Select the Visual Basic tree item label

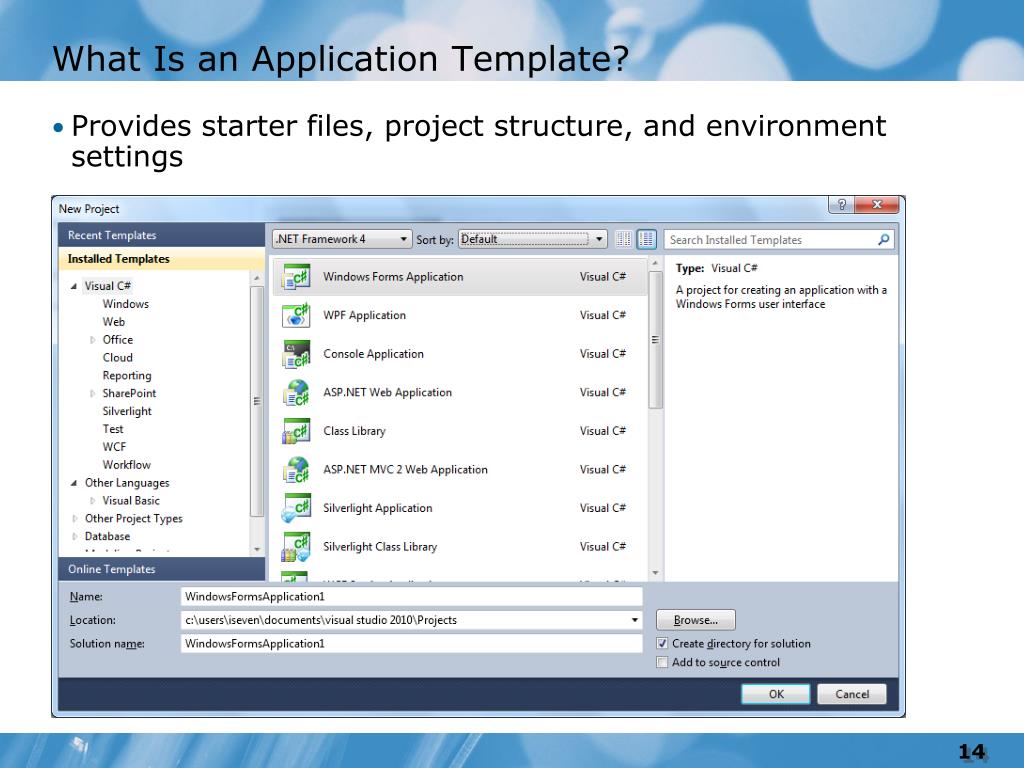(131, 500)
